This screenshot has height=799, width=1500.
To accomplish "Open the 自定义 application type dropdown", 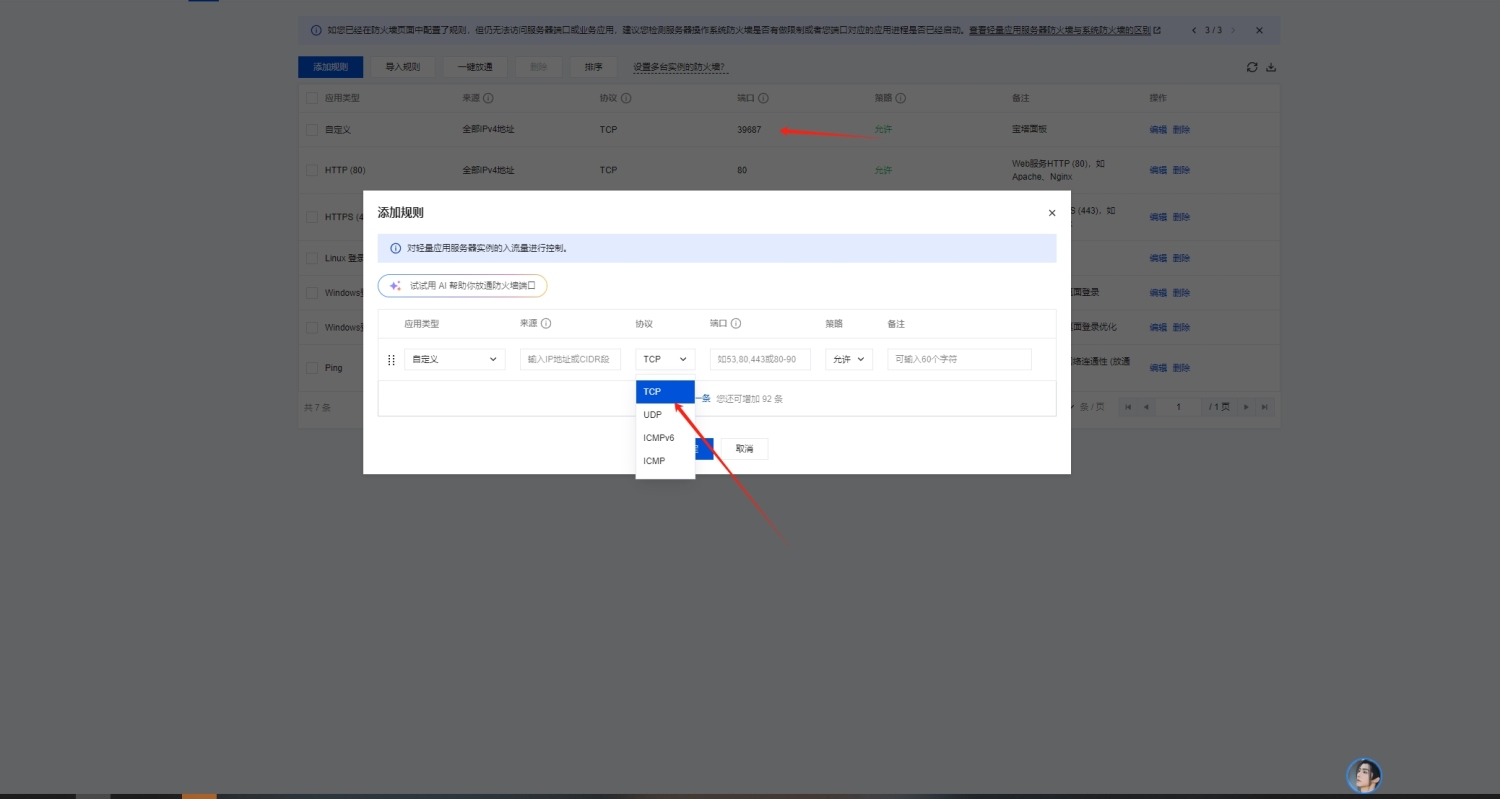I will (x=454, y=358).
